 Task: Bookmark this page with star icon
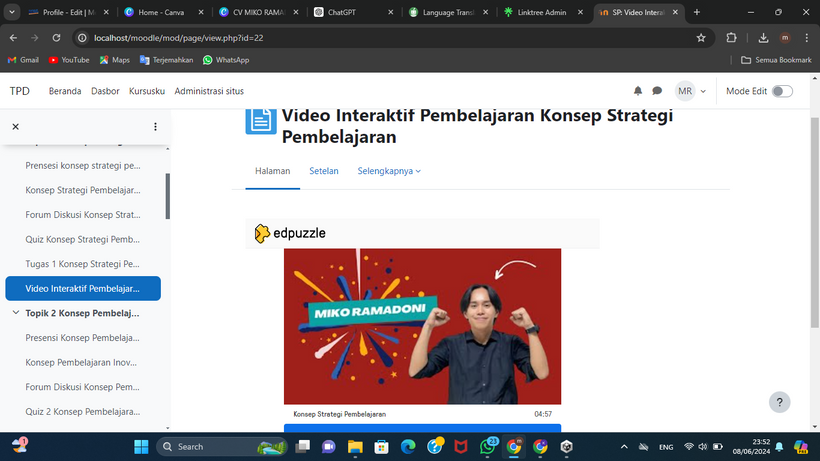(701, 37)
